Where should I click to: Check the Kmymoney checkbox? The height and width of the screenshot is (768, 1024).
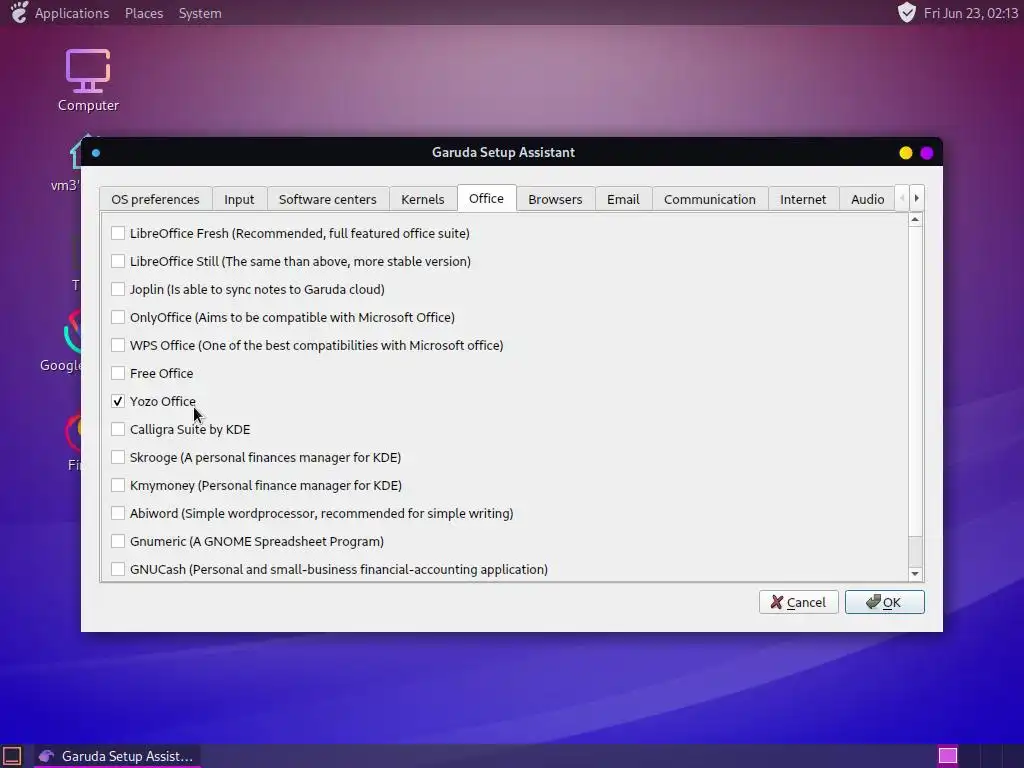pos(118,485)
